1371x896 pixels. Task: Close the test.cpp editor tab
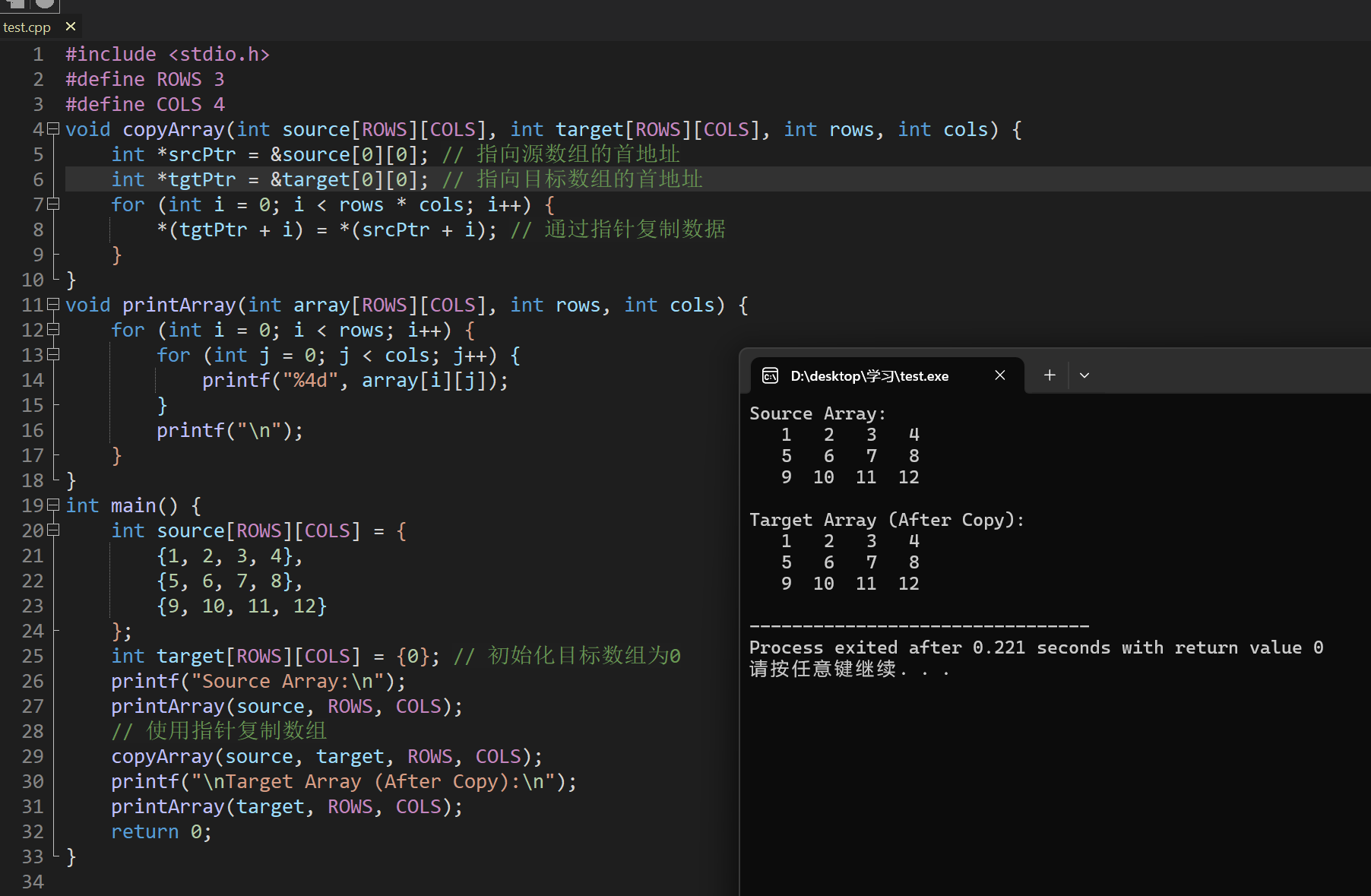coord(71,27)
